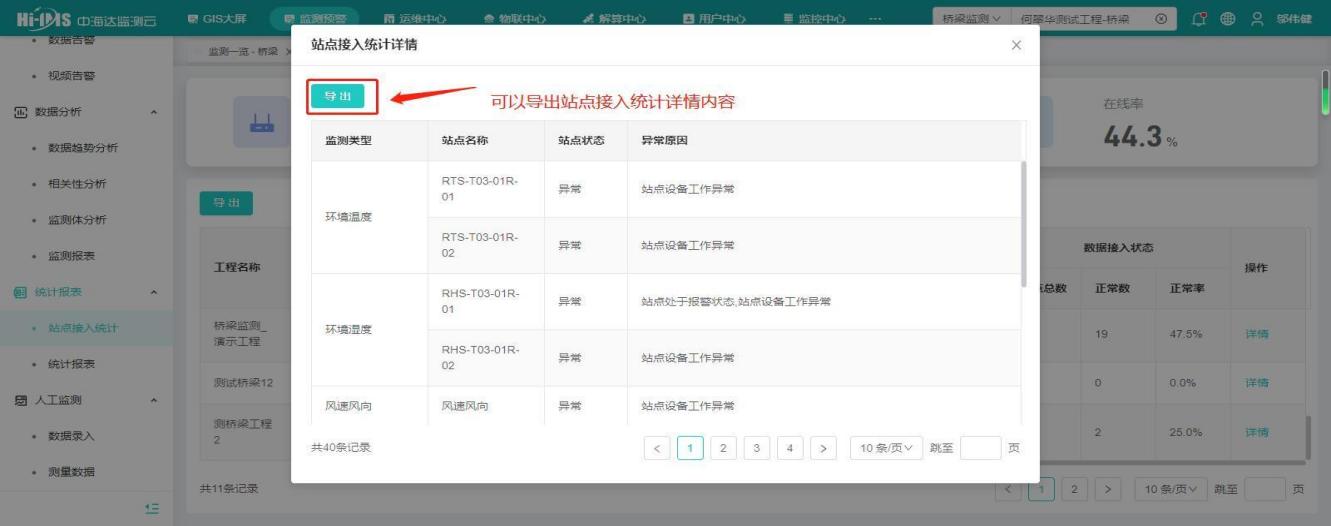This screenshot has width=1331, height=526.
Task: Close the 站点接入统计详情 dialog
Action: pyautogui.click(x=1016, y=46)
